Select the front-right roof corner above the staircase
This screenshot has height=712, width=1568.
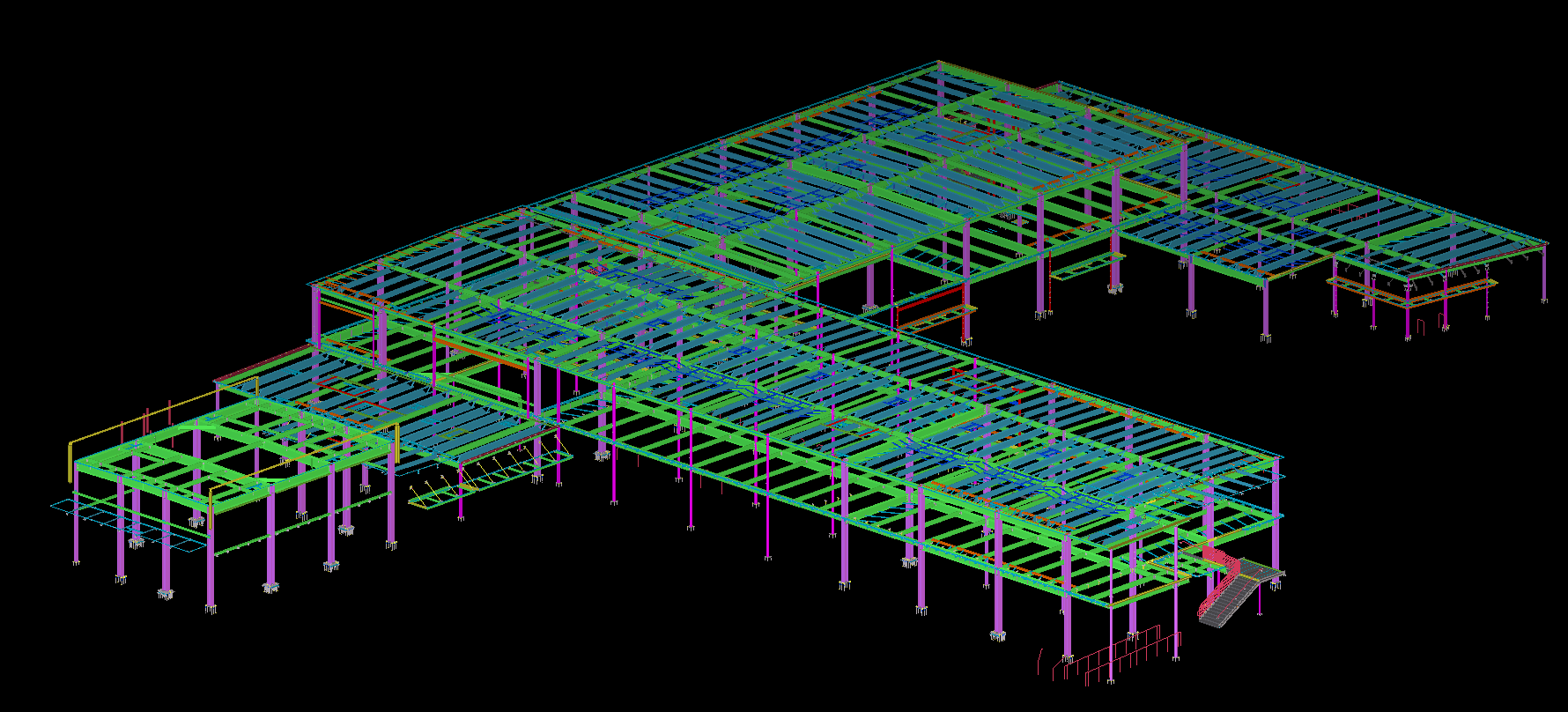(1276, 457)
